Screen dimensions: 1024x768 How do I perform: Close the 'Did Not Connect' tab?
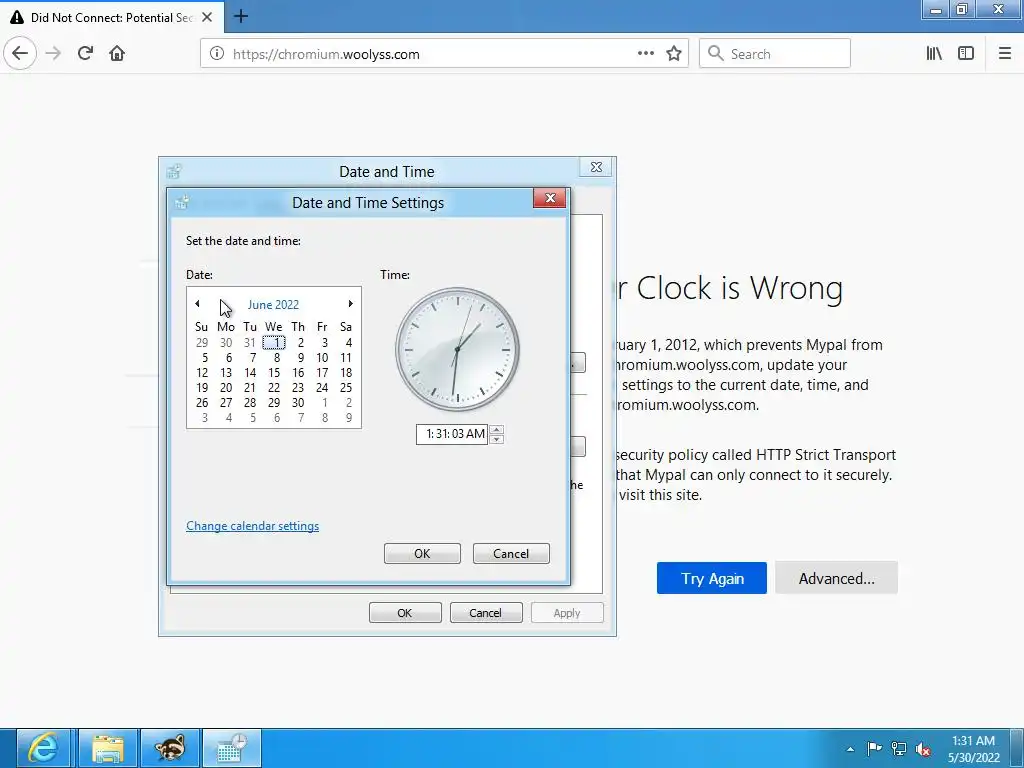click(207, 17)
